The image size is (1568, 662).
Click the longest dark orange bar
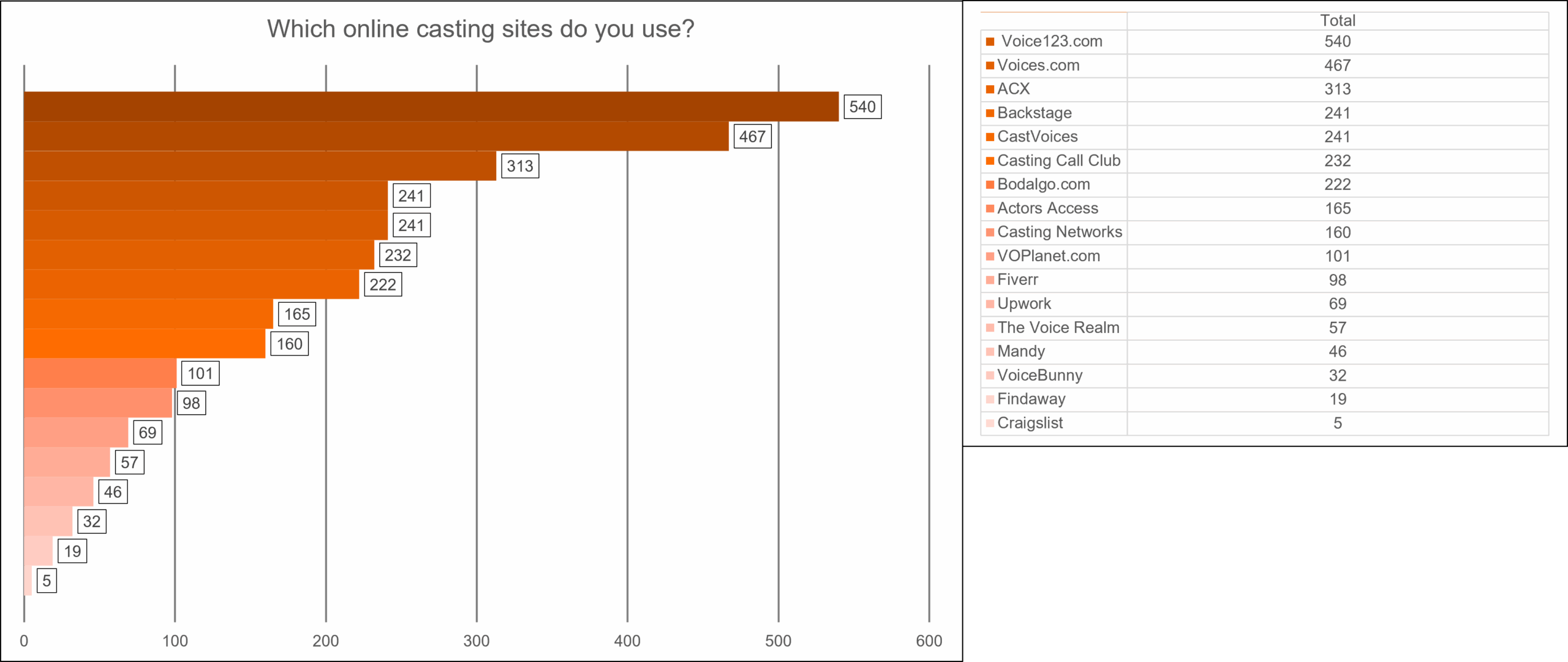[429, 107]
